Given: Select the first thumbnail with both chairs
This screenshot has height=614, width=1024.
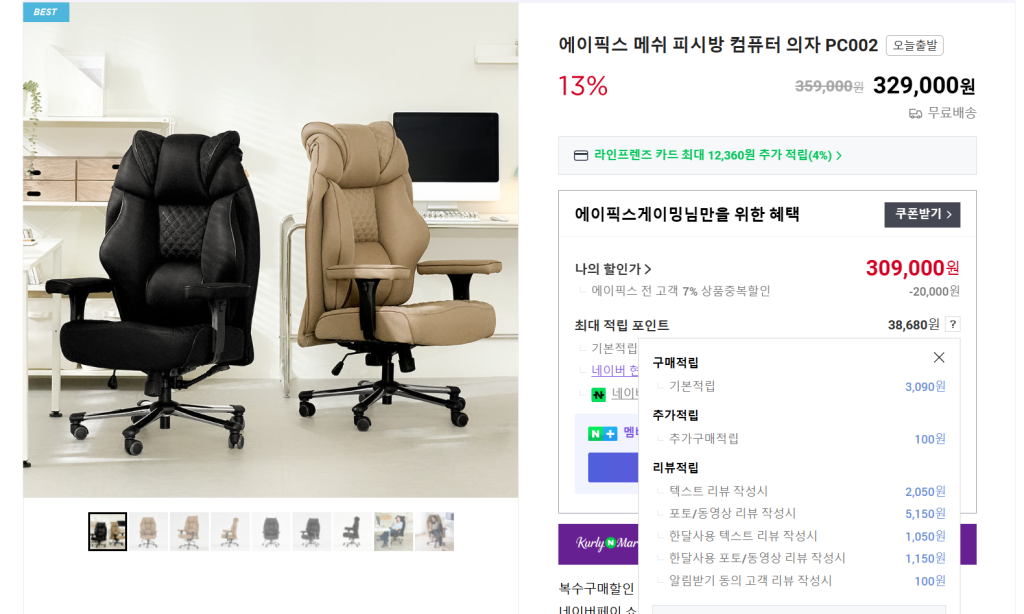Looking at the screenshot, I should coord(108,531).
